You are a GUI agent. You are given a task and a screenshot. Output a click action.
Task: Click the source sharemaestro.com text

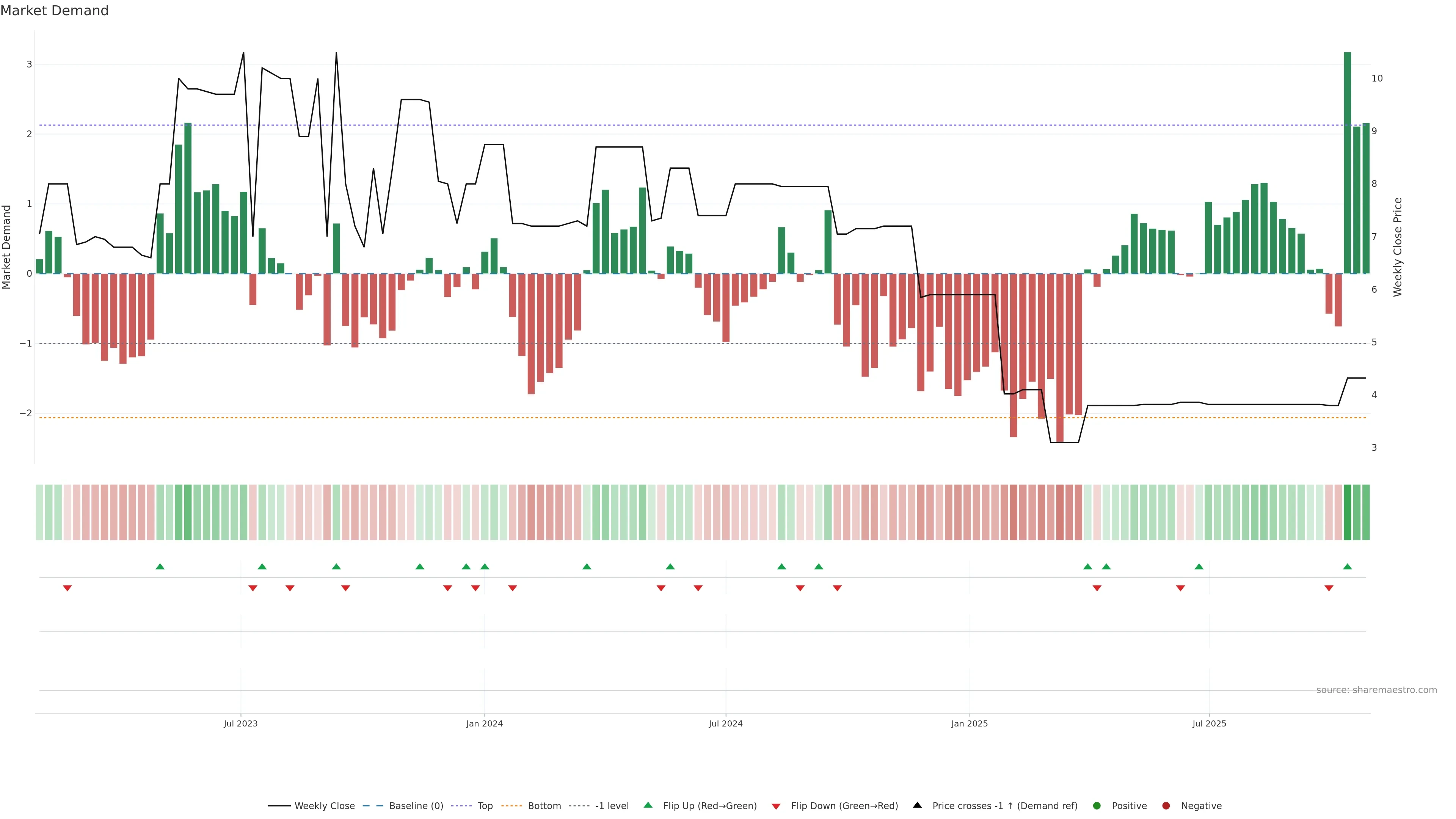[1376, 690]
